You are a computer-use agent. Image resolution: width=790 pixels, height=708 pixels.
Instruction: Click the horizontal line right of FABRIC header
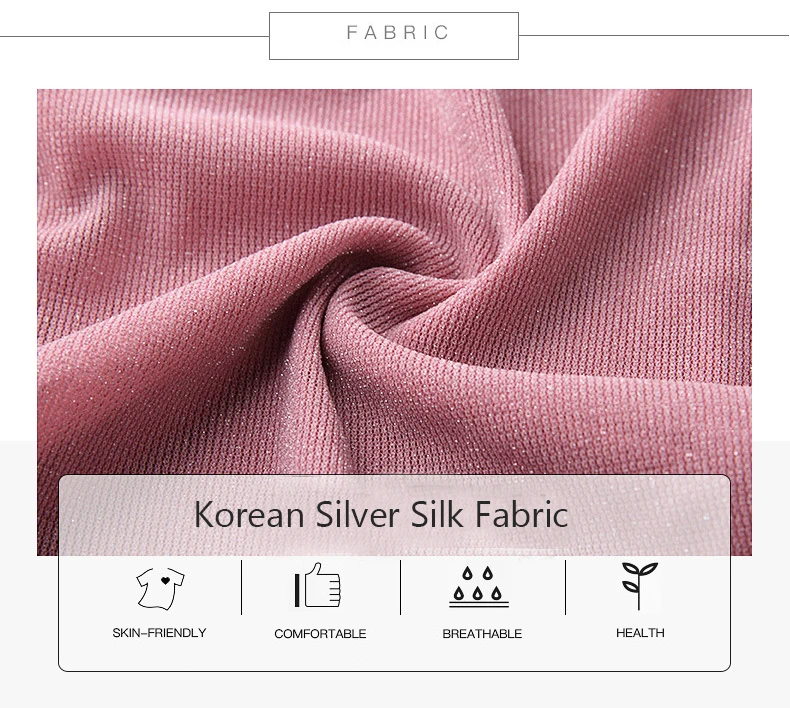(x=654, y=36)
